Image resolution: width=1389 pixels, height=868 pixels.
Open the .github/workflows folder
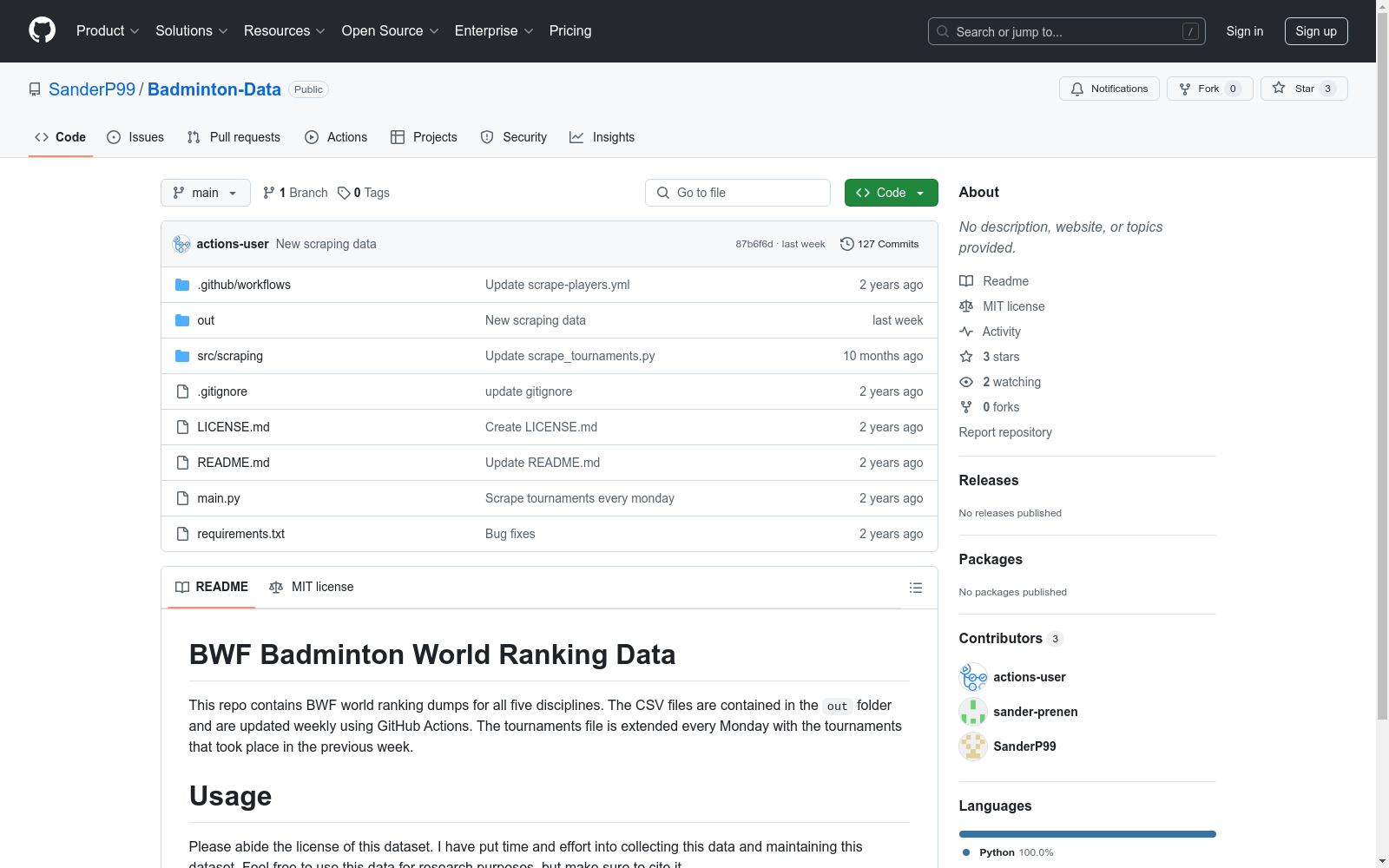(244, 285)
